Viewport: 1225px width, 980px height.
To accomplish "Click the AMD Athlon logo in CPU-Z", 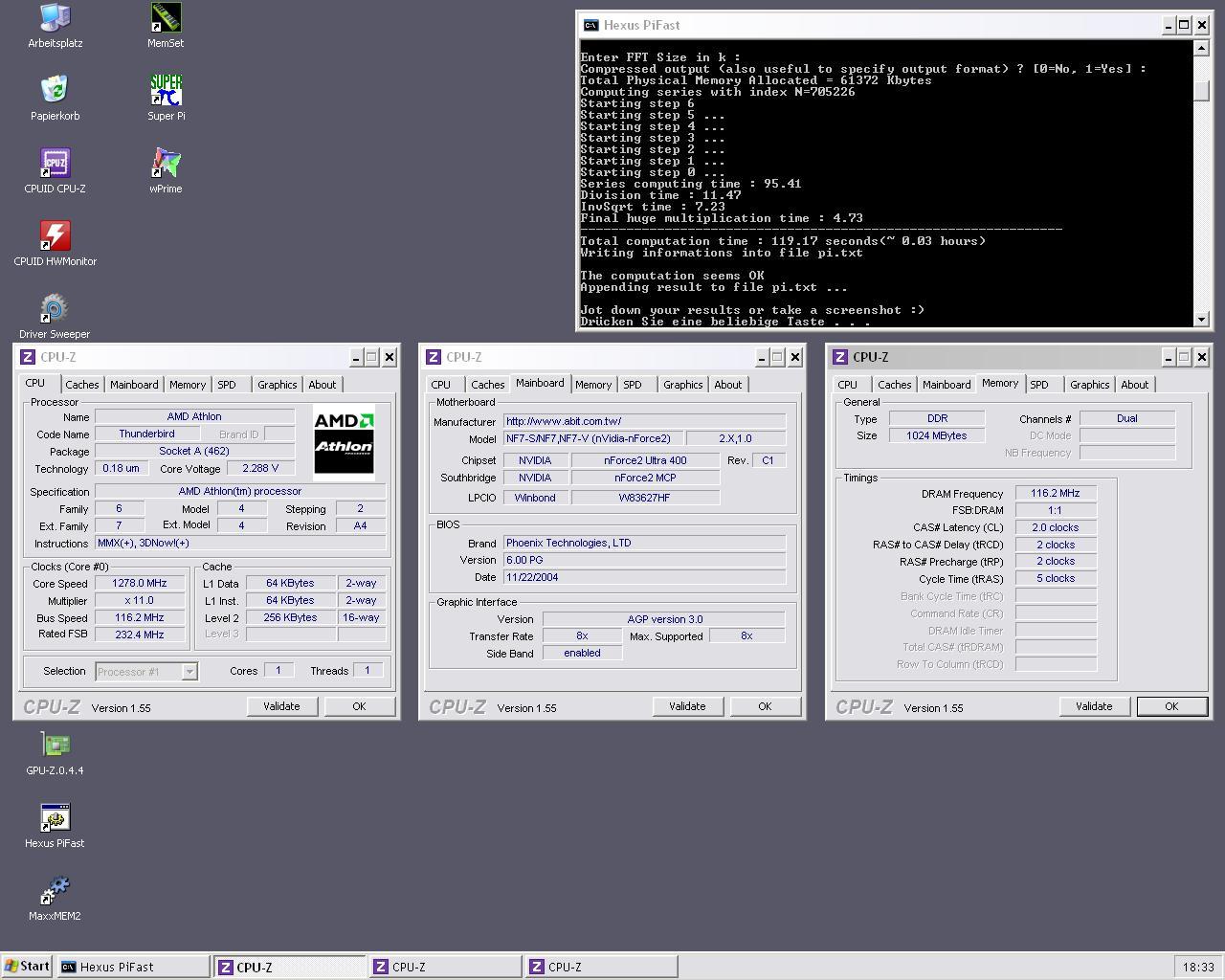I will click(344, 441).
